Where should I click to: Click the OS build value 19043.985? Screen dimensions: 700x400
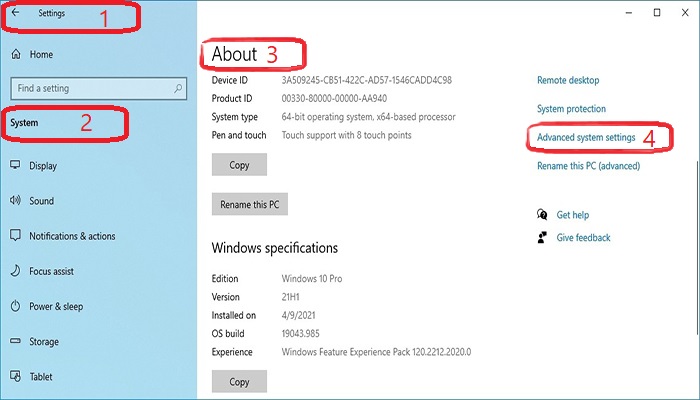coord(300,334)
